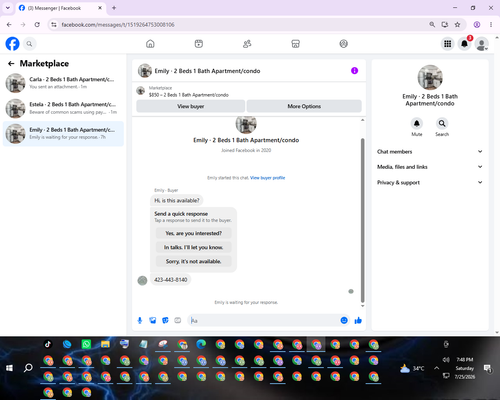The image size is (500, 400).
Task: Select the Emily apartment conversation
Action: tap(63, 134)
